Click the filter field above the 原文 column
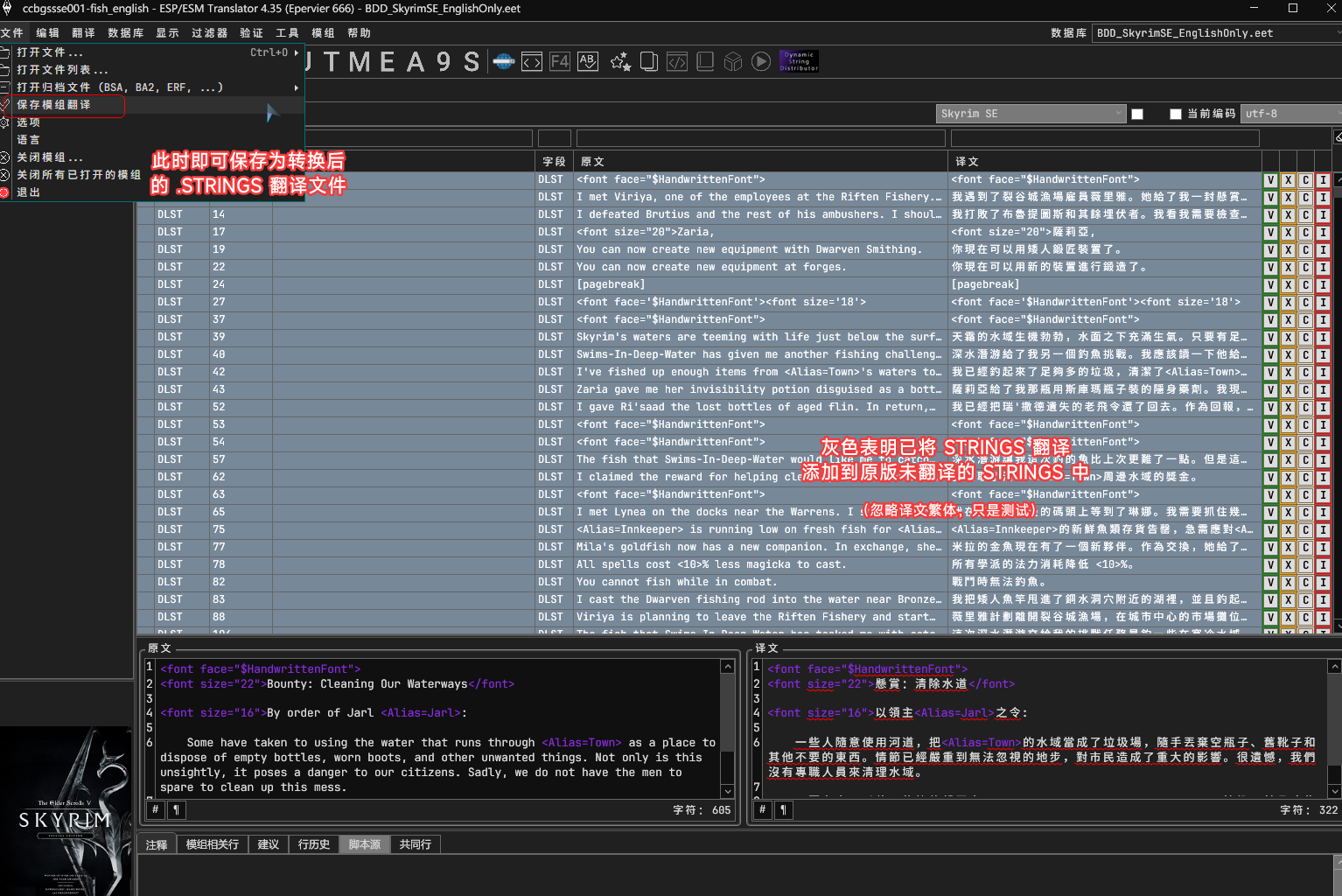The height and width of the screenshot is (896, 1342). coord(760,138)
